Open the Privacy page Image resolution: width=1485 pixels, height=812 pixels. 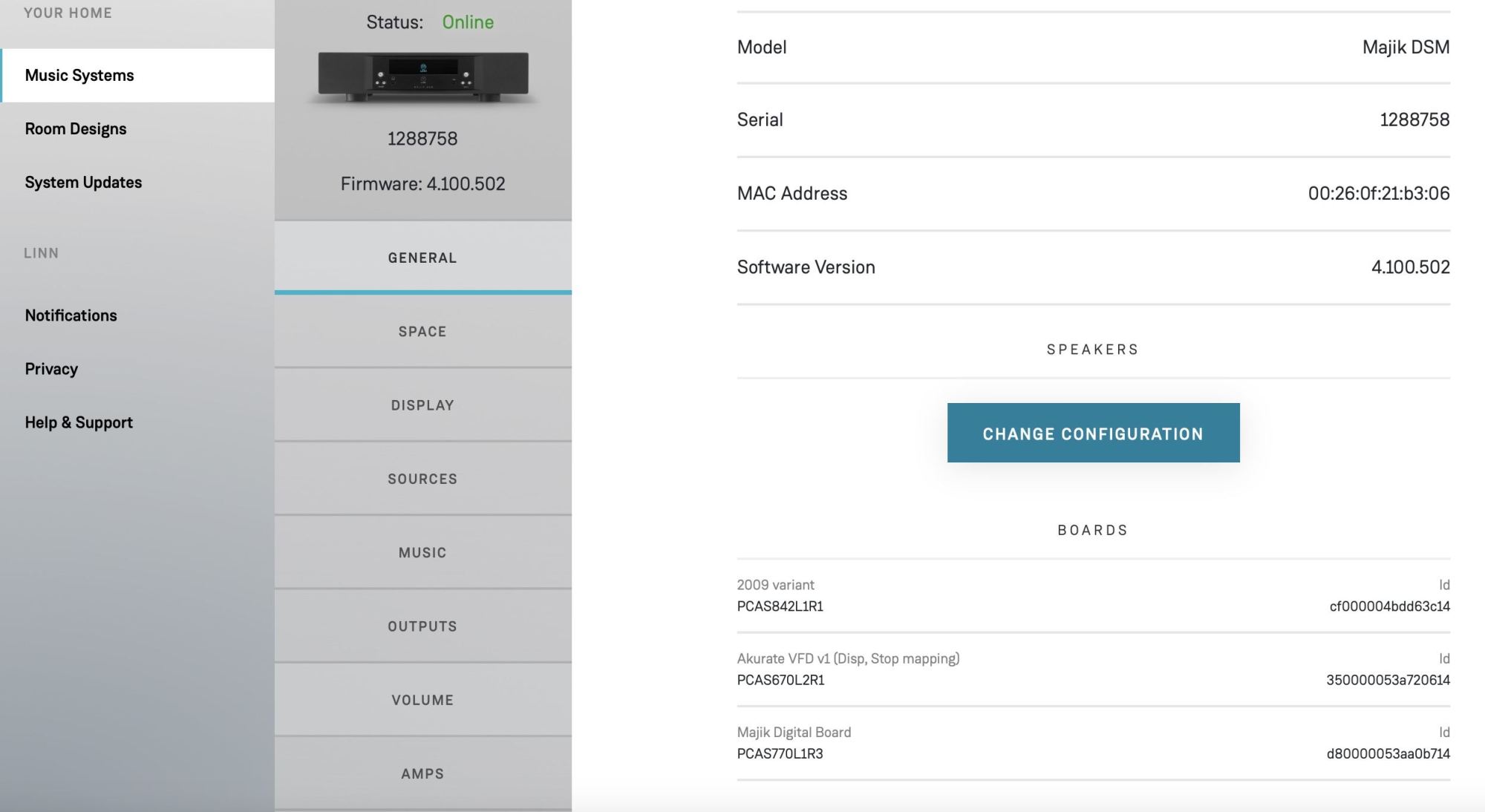click(x=51, y=369)
